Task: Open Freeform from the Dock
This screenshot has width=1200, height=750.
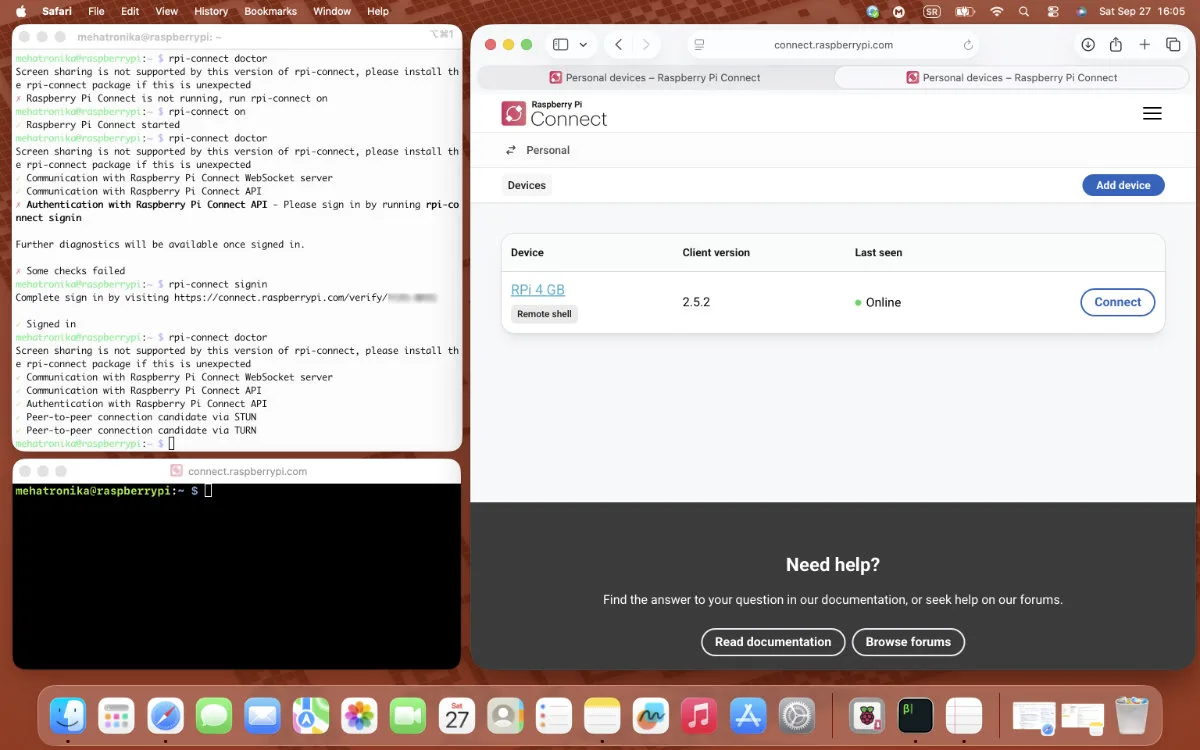Action: pyautogui.click(x=651, y=716)
